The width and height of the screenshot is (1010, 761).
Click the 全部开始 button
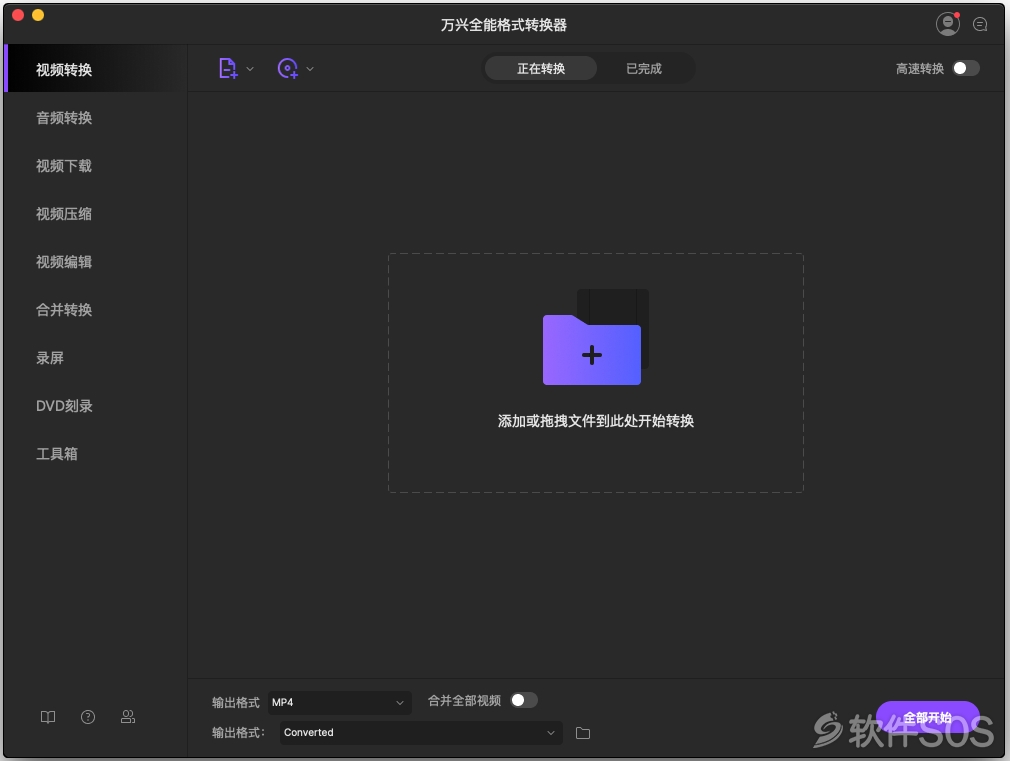click(x=928, y=718)
